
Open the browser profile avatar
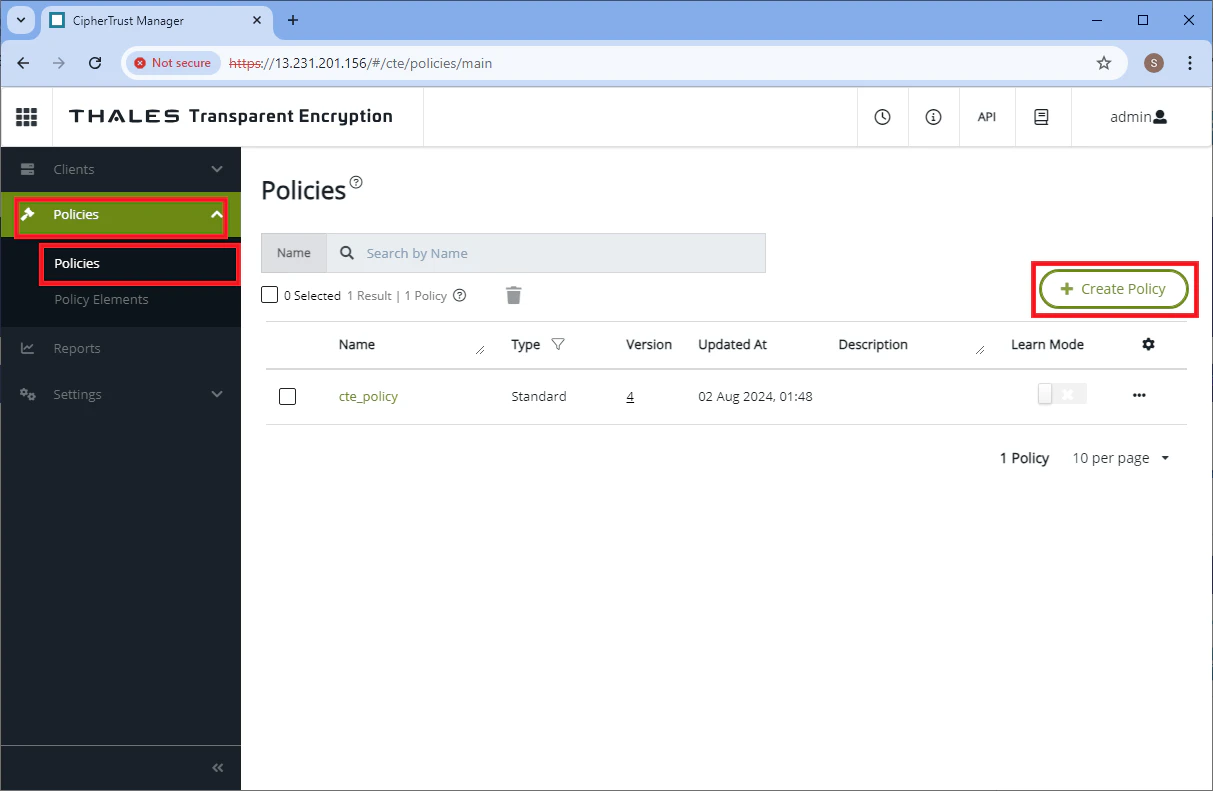1154,63
